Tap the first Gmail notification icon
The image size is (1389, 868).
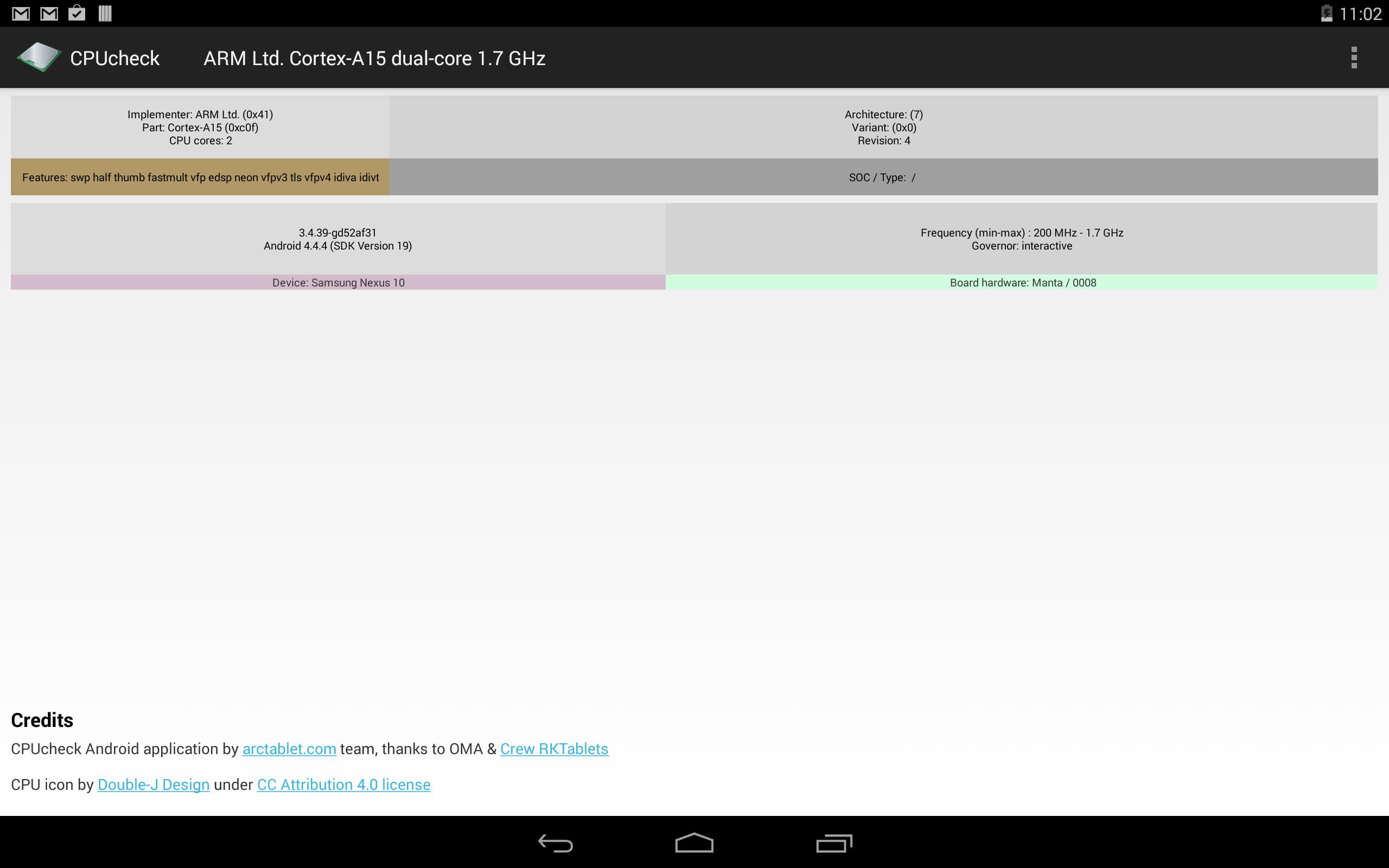(21, 13)
